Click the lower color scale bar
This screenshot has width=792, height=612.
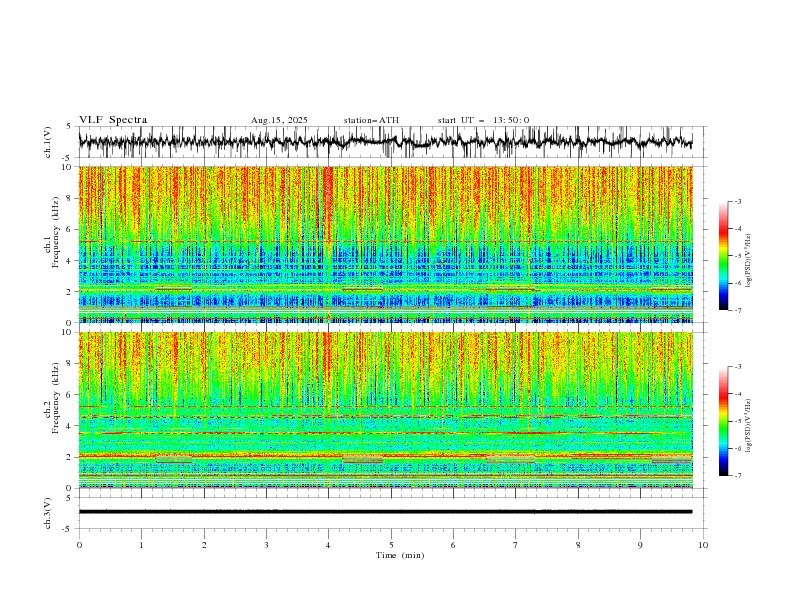click(724, 421)
